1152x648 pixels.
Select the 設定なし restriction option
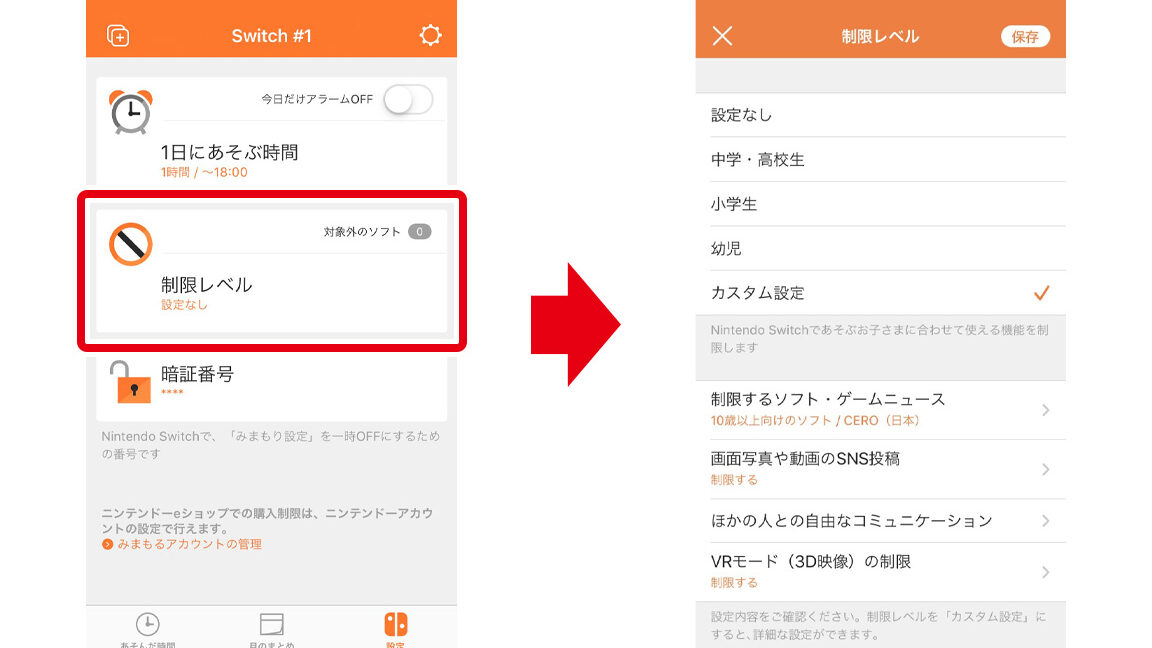pos(880,115)
